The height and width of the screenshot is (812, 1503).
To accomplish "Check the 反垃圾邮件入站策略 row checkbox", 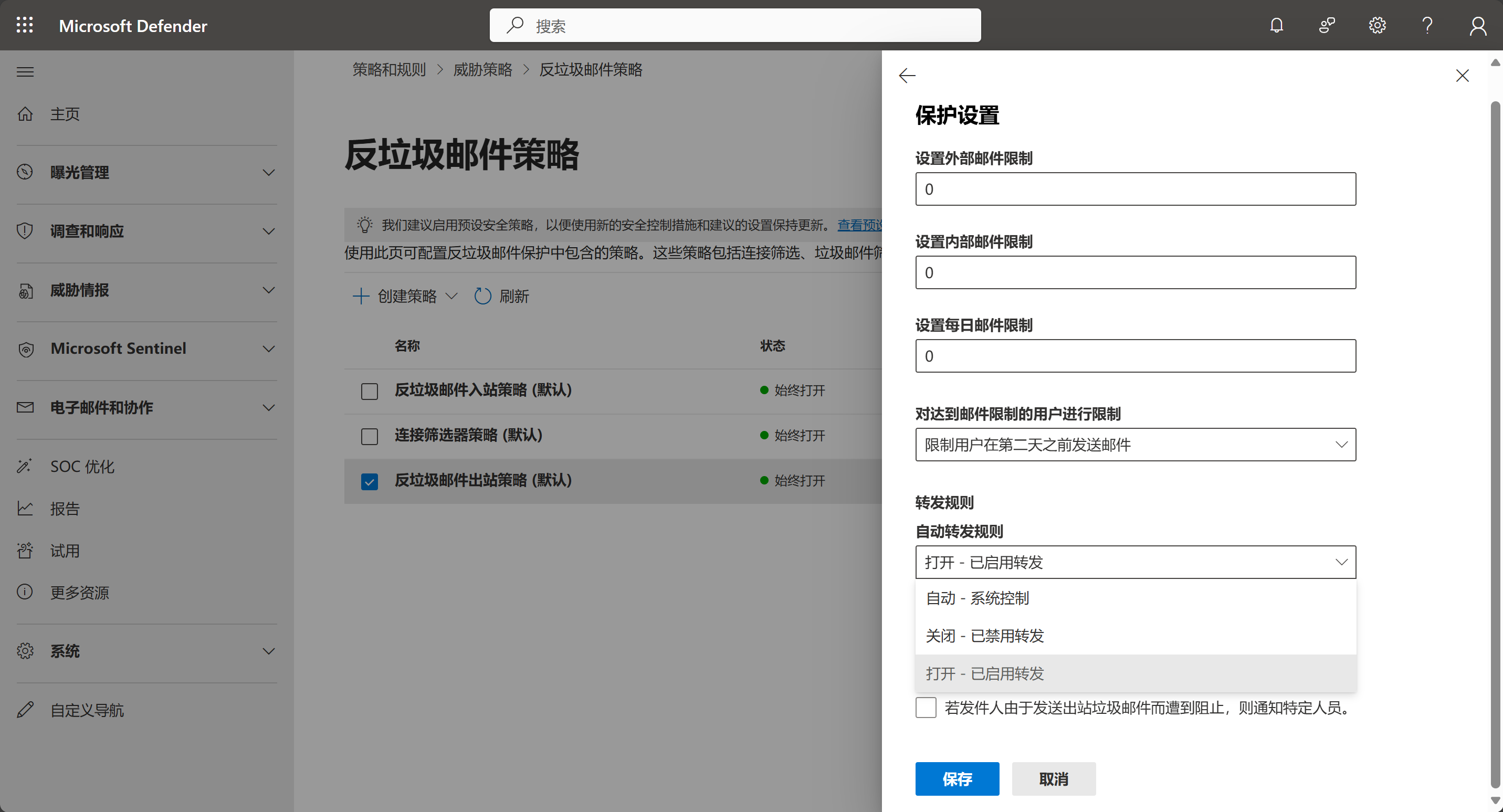I will 370,391.
